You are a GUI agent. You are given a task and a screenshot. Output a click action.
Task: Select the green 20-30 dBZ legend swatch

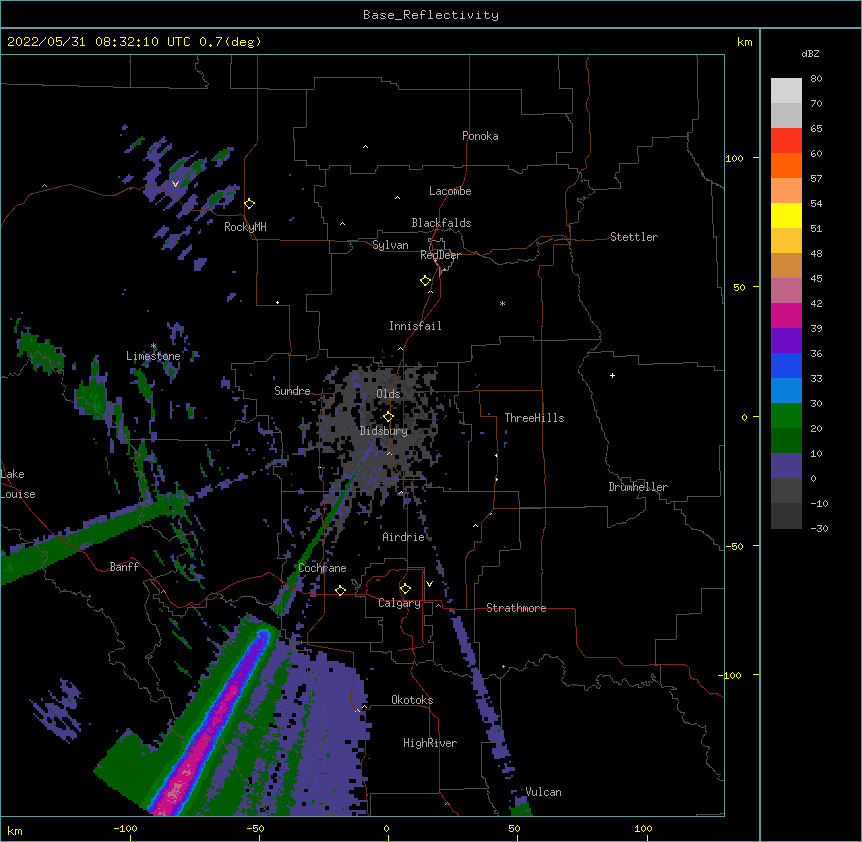pos(786,416)
